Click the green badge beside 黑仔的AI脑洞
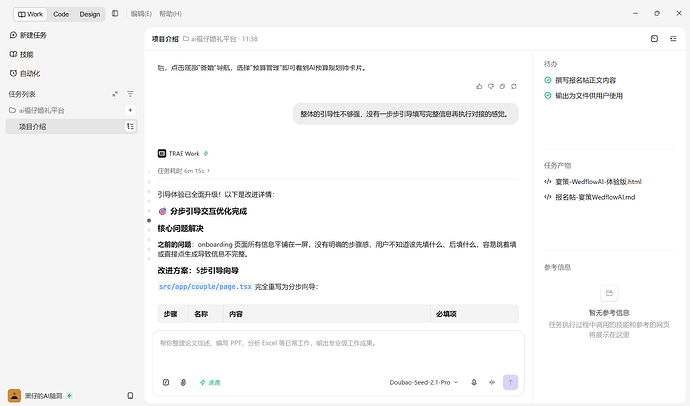The image size is (690, 406). coord(69,395)
